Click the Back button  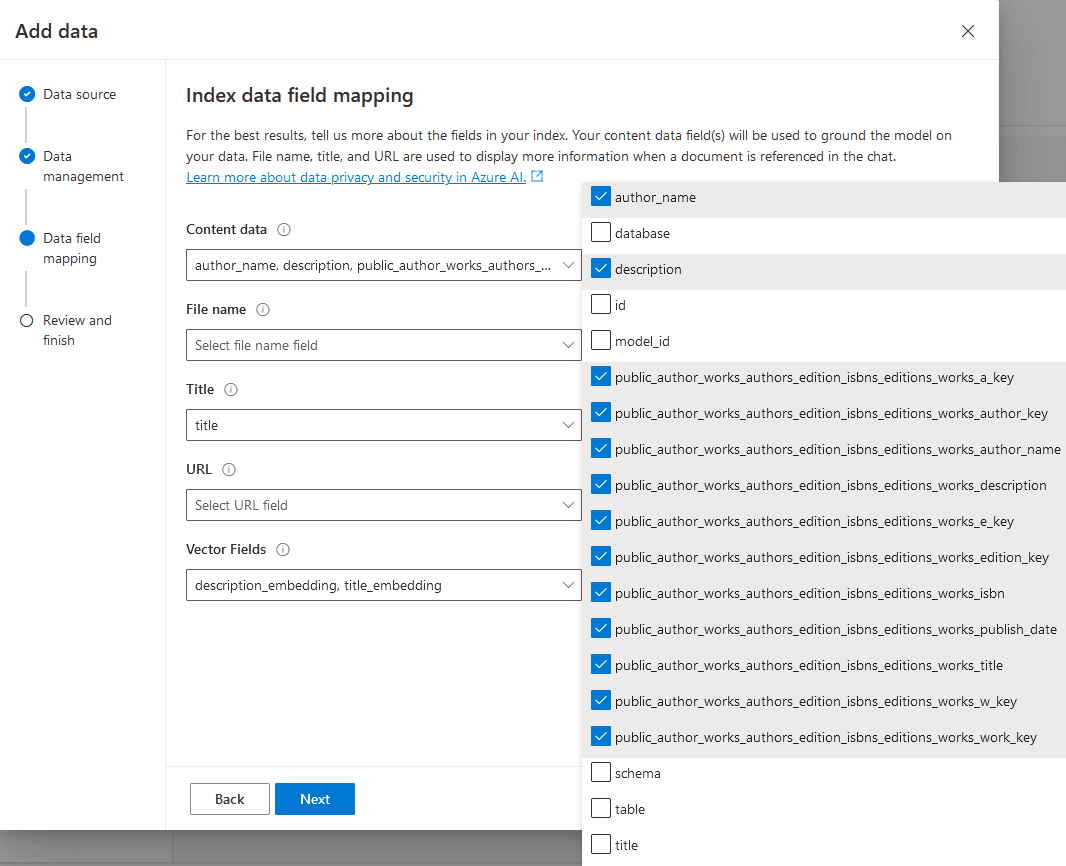pos(229,798)
